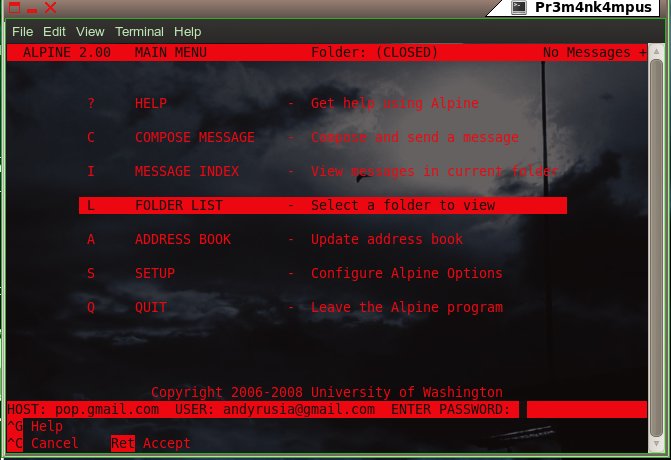
Task: Click the ? shortcut key for Help
Action: pyautogui.click(x=91, y=103)
